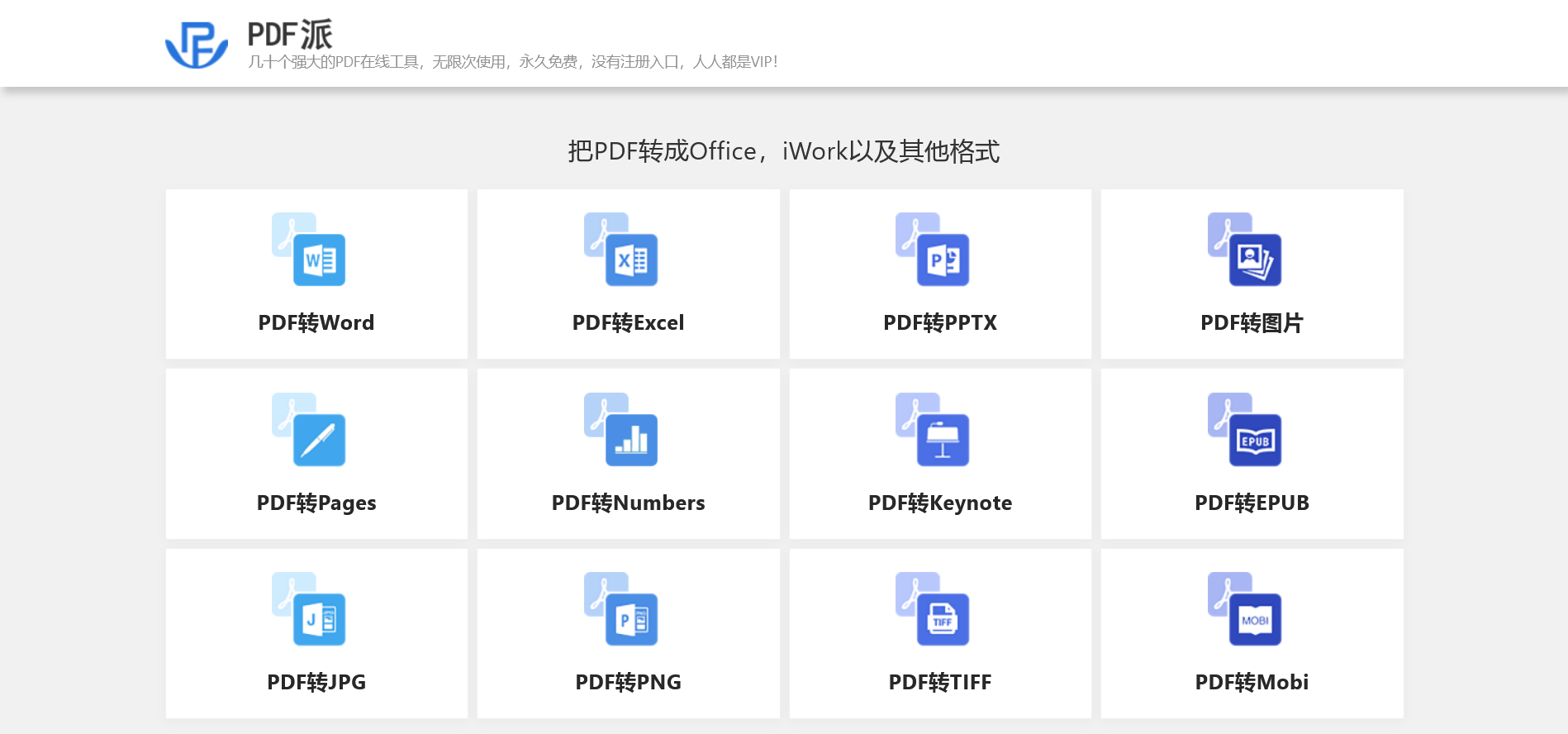Open the PDF to Word converter icon

click(308, 250)
